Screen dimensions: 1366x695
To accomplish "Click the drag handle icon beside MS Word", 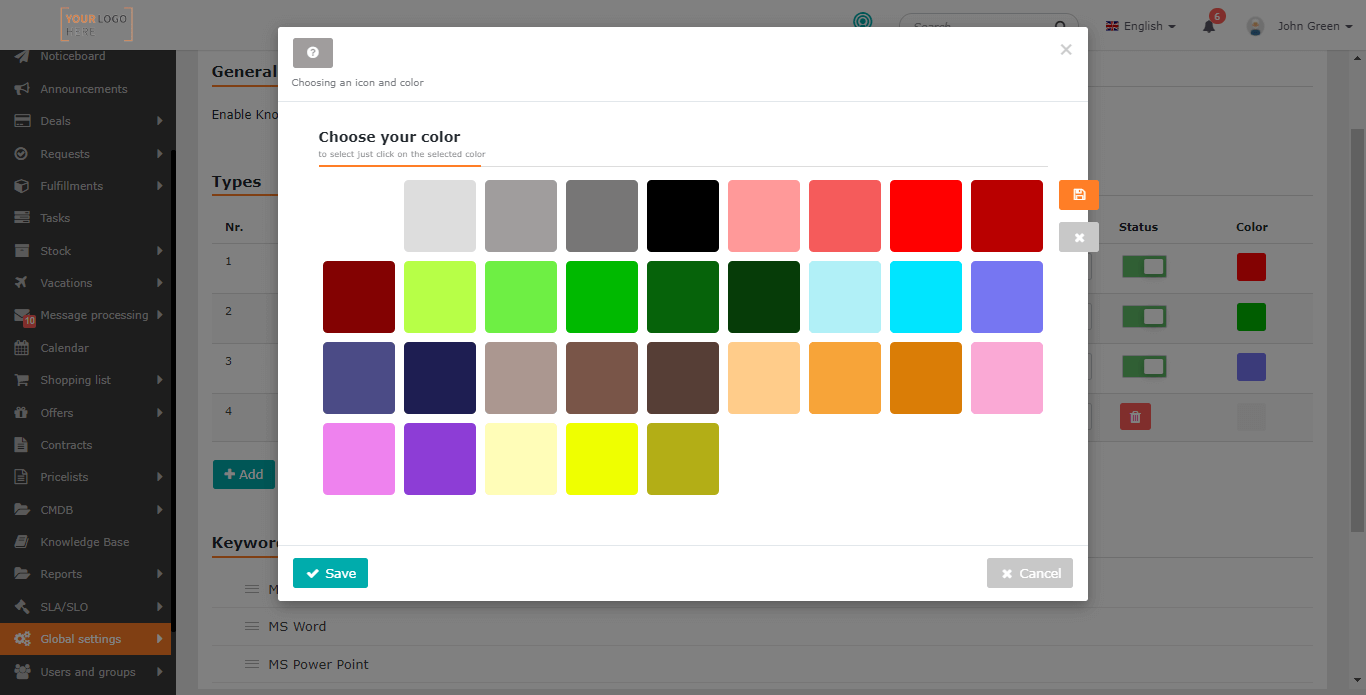I will click(x=252, y=626).
